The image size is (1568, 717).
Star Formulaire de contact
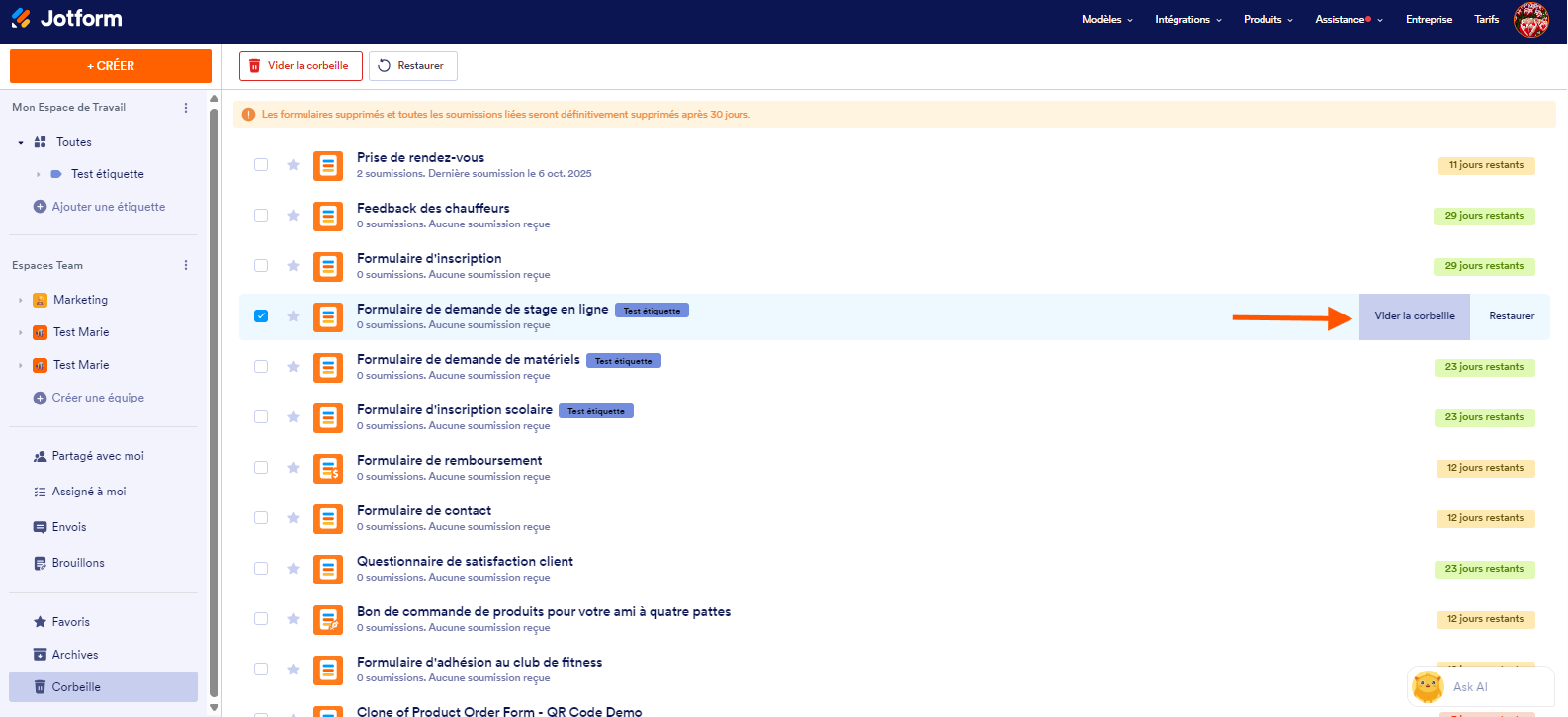[293, 518]
